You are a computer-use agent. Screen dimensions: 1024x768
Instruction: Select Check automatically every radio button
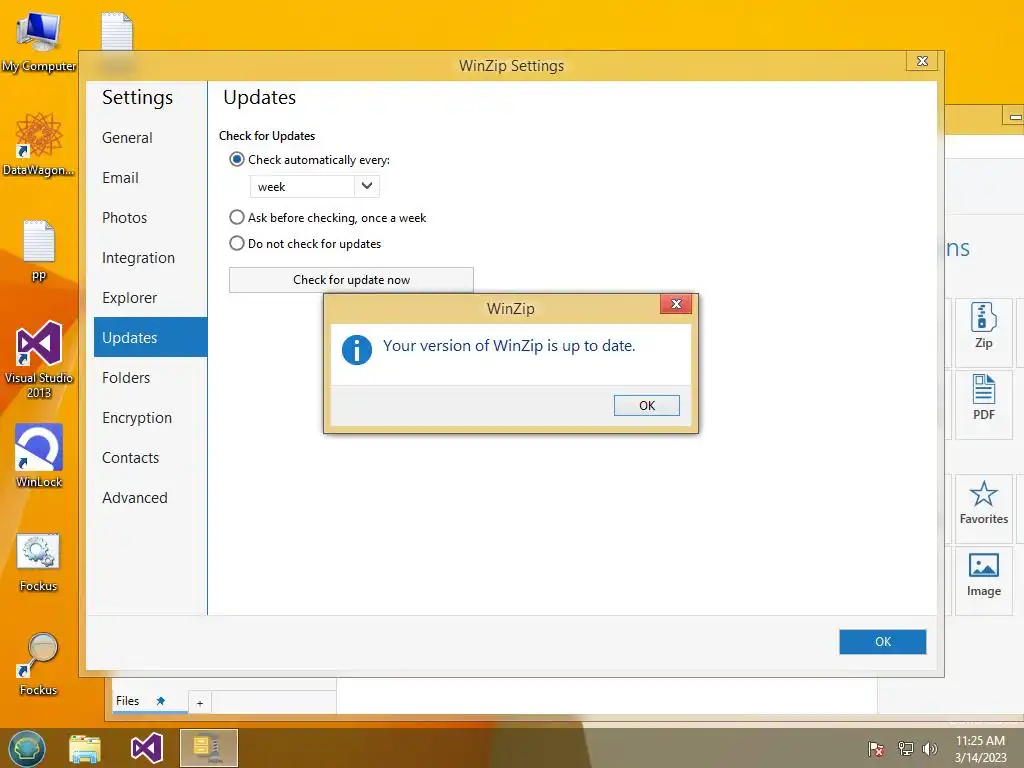[236, 159]
